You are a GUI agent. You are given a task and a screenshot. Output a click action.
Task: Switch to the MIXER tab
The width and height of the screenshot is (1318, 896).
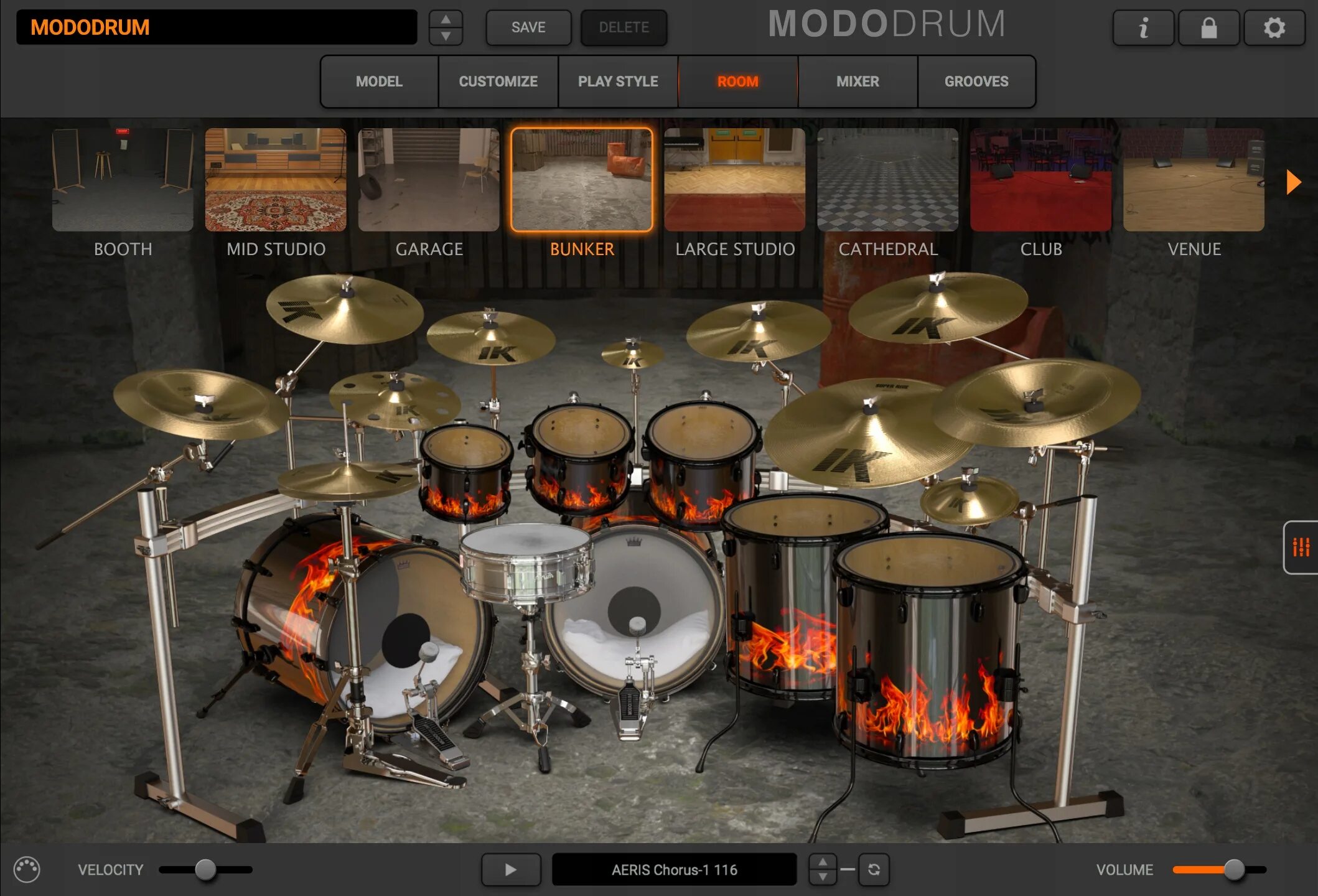pos(858,82)
